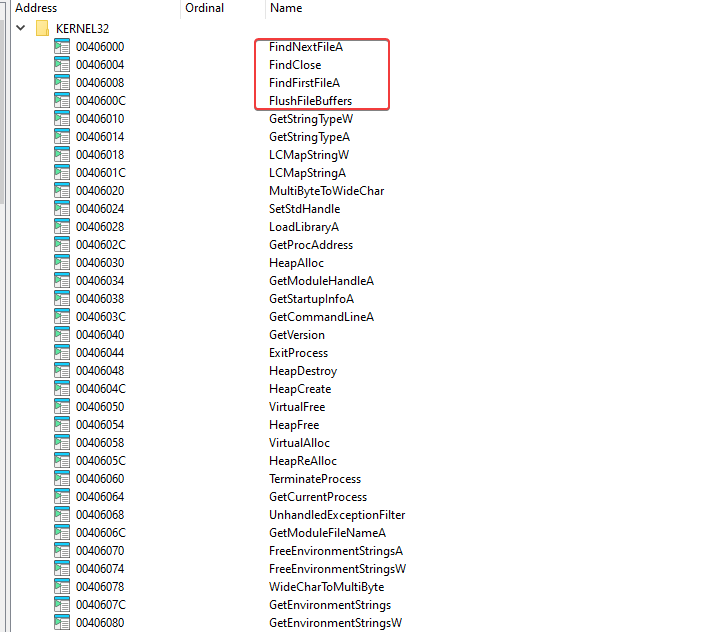Select the KERNEL32 folder icon
This screenshot has width=708, height=632.
42,28
